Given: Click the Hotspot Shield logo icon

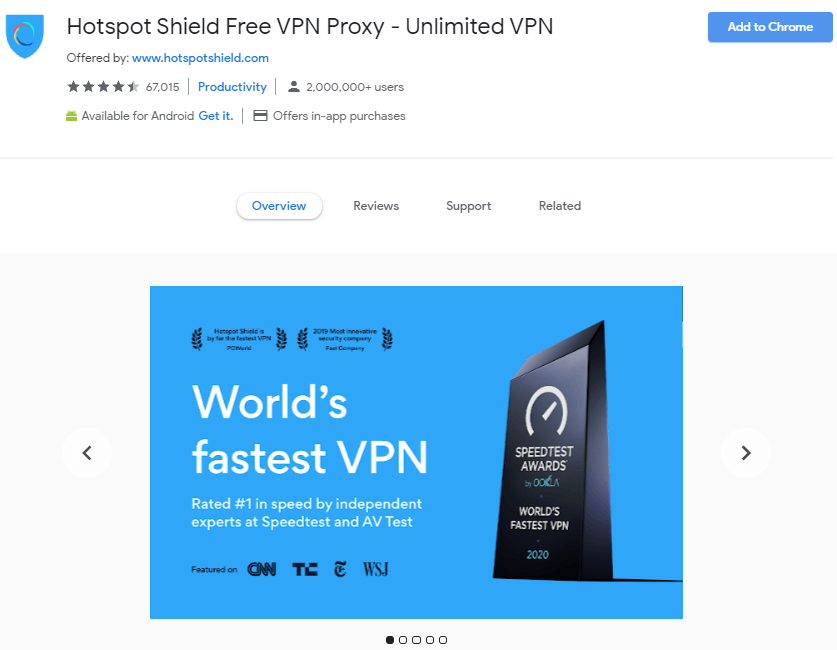Looking at the screenshot, I should tap(25, 36).
